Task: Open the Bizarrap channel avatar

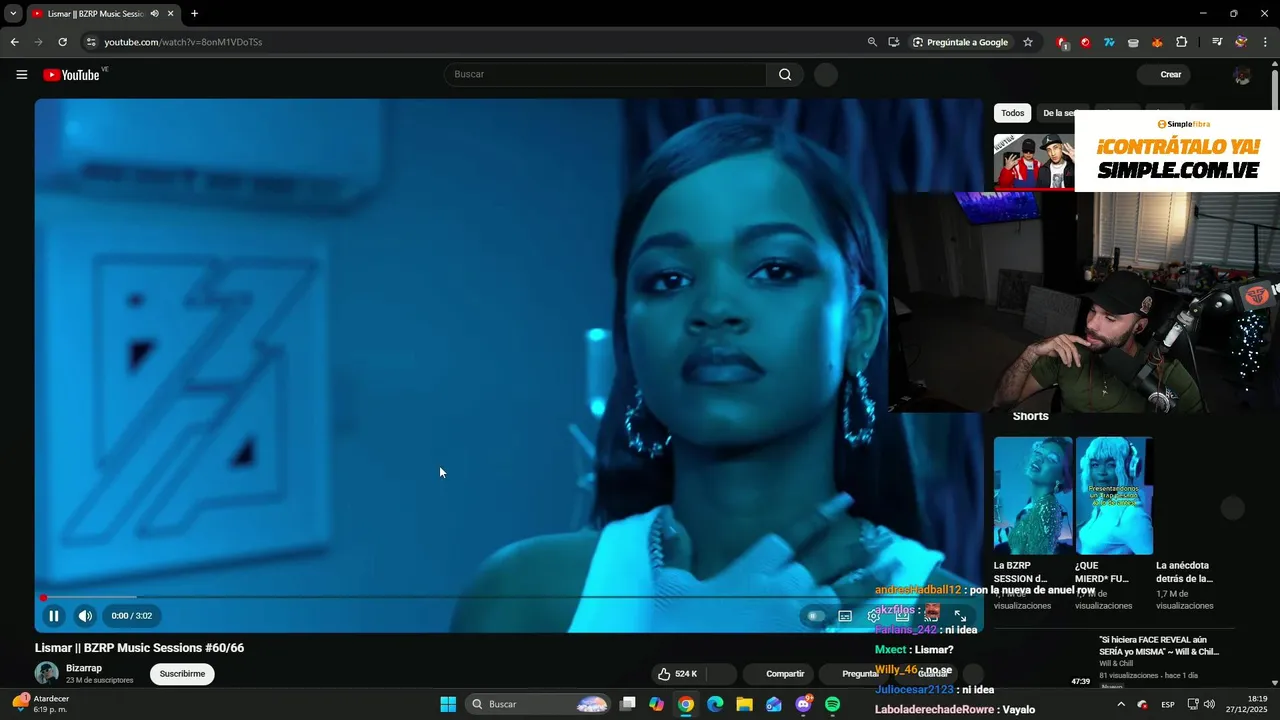Action: coord(47,673)
